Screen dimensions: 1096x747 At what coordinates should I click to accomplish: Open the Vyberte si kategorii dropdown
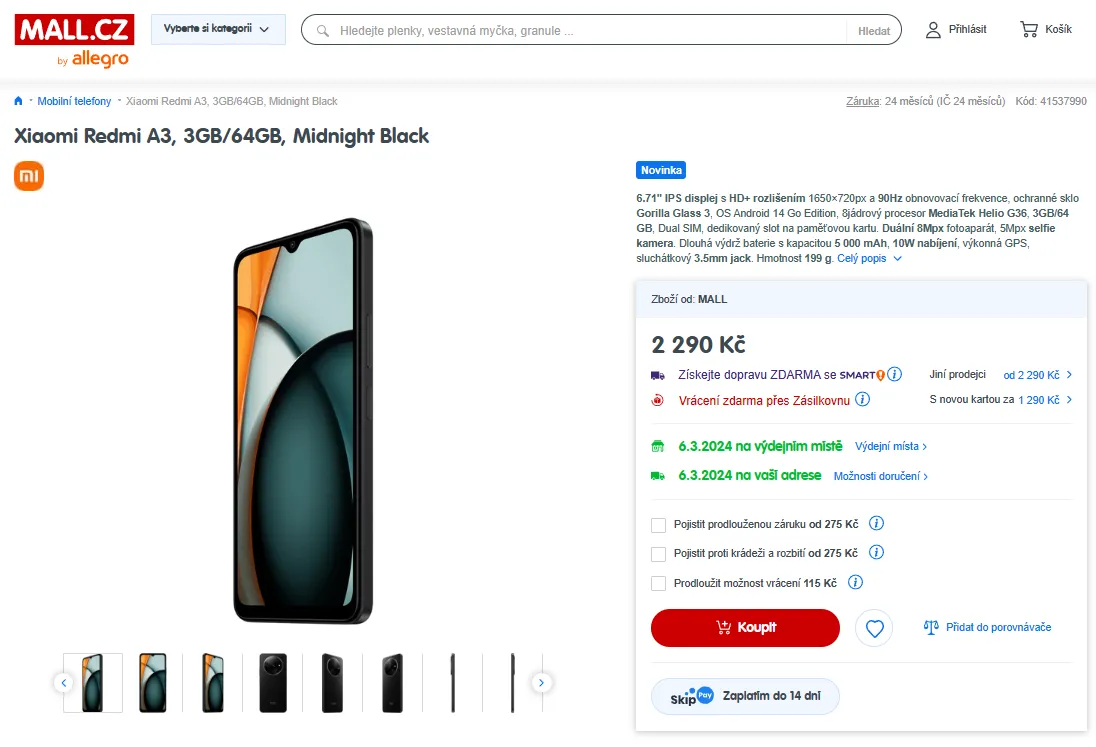click(218, 29)
